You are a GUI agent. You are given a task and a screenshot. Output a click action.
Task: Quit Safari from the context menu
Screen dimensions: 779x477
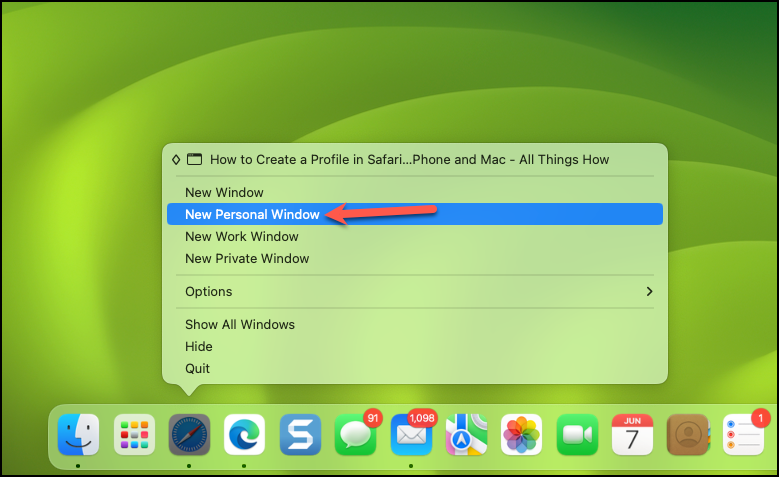coord(198,368)
